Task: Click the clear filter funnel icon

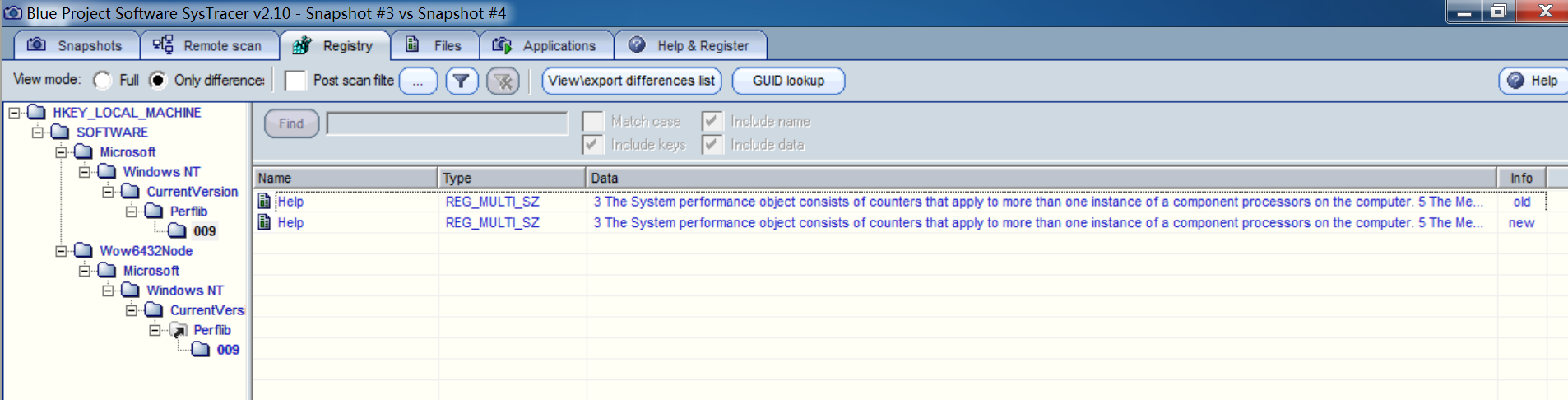Action: click(503, 81)
